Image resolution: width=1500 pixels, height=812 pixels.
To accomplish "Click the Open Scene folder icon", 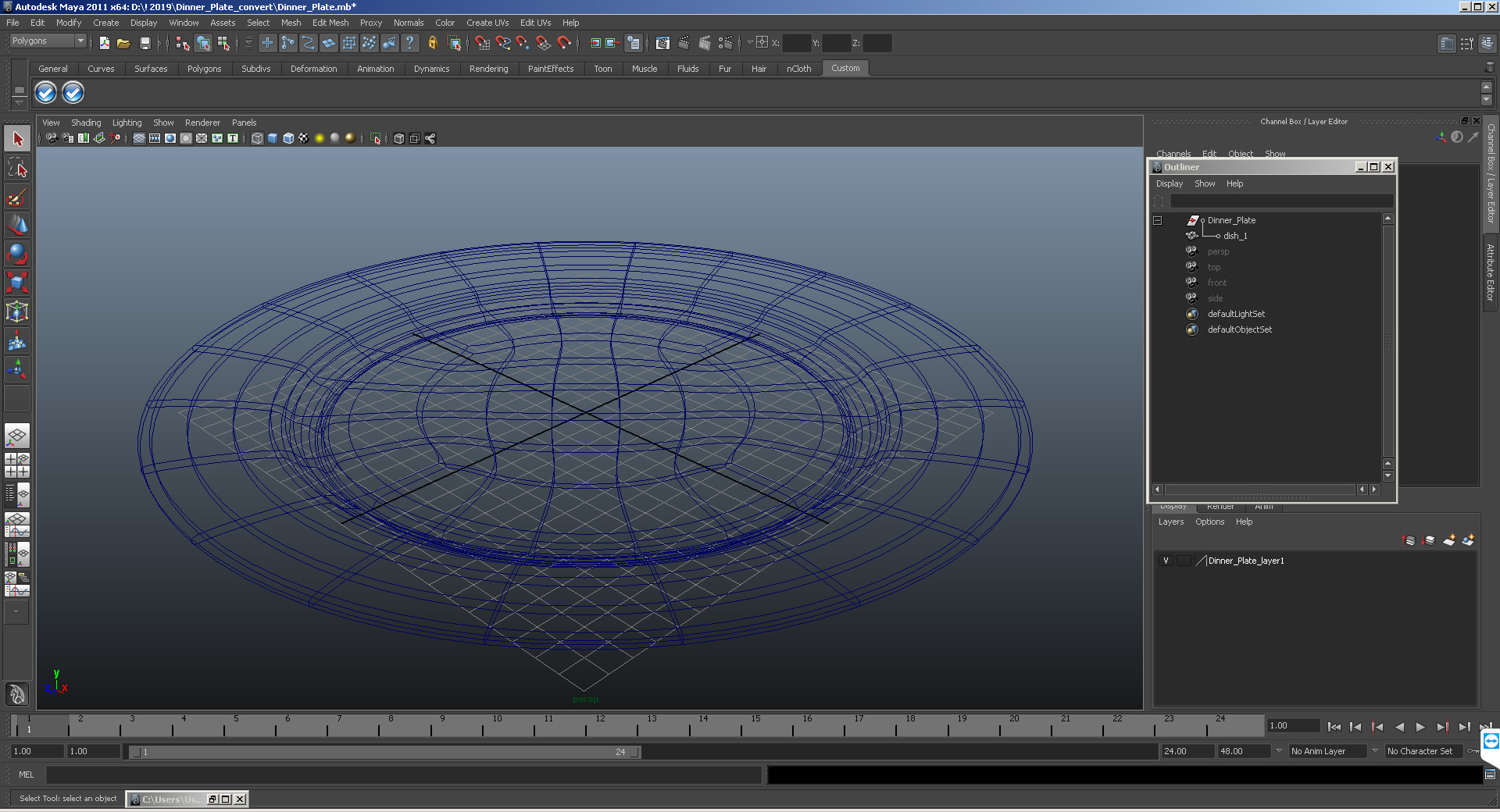I will tap(123, 44).
